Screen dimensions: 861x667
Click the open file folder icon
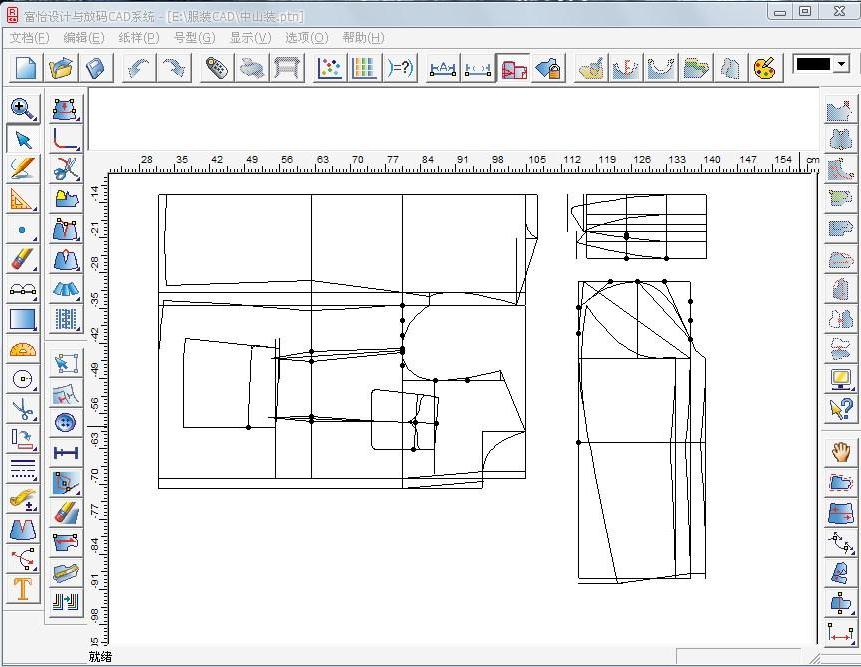coord(62,68)
